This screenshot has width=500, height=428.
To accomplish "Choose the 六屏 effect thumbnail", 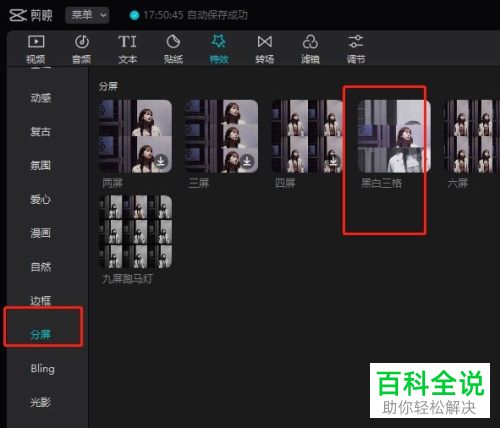I will point(472,136).
